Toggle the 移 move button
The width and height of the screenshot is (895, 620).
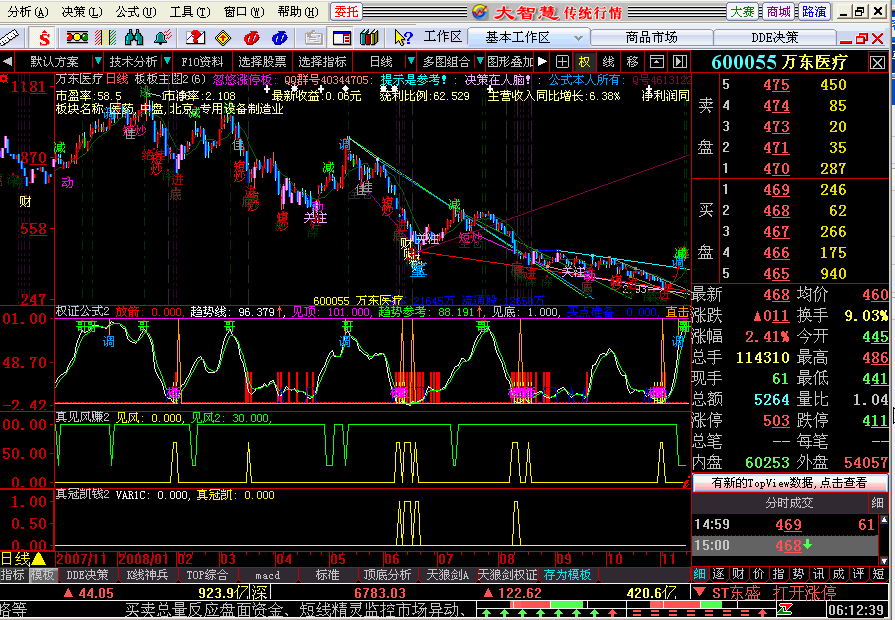632,61
